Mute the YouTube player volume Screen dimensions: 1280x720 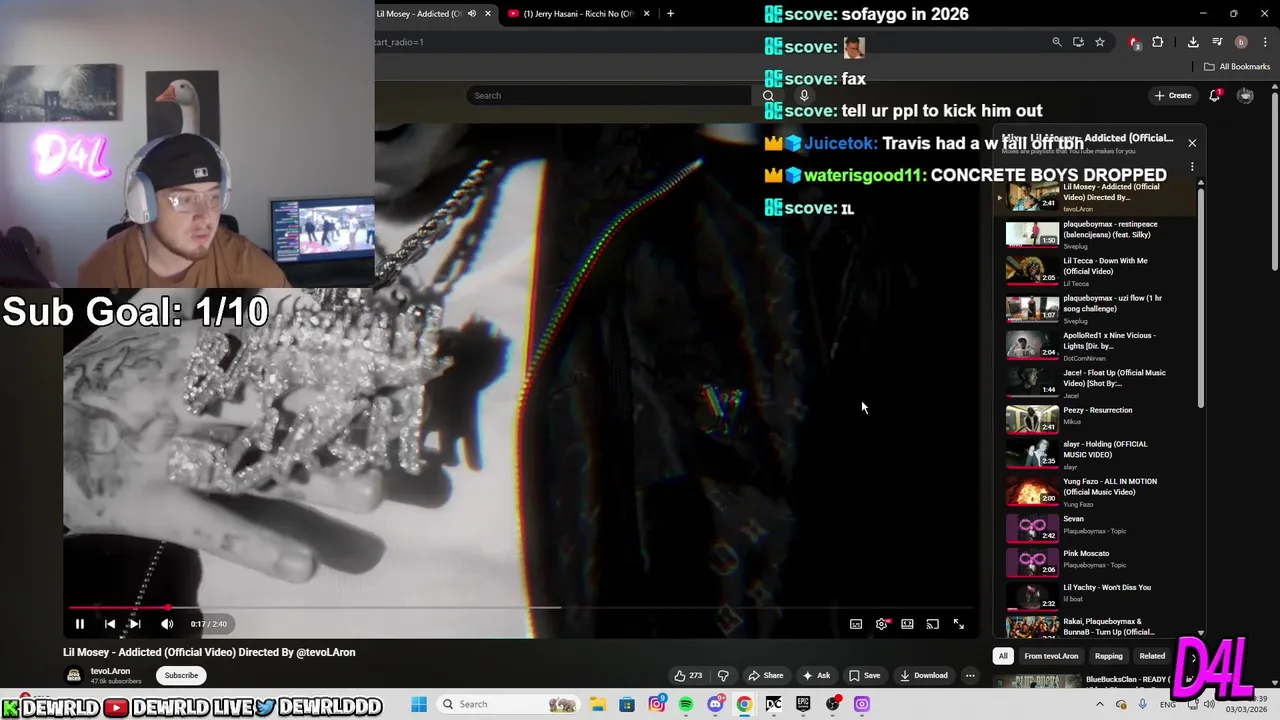[167, 624]
